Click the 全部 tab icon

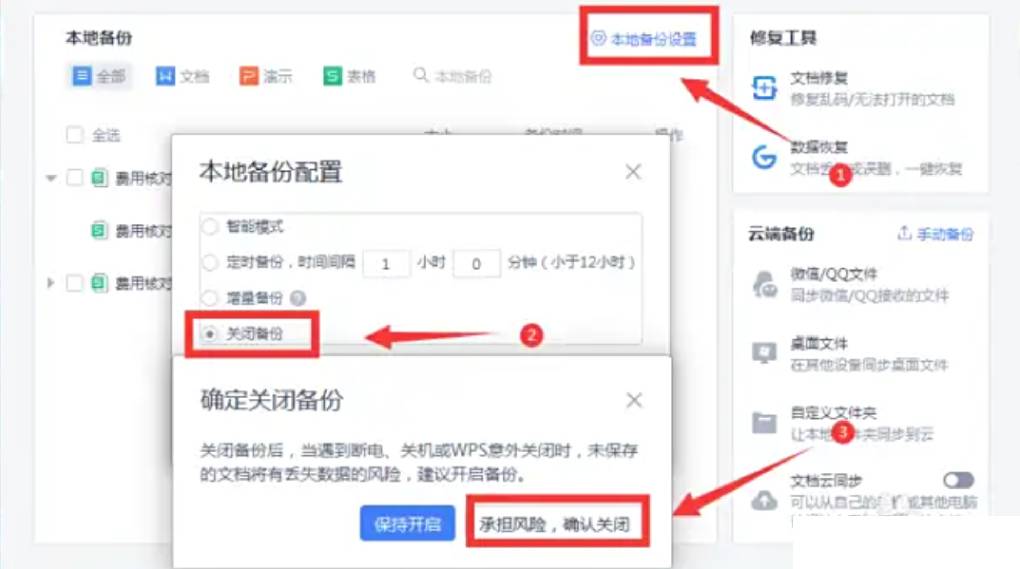coord(81,76)
